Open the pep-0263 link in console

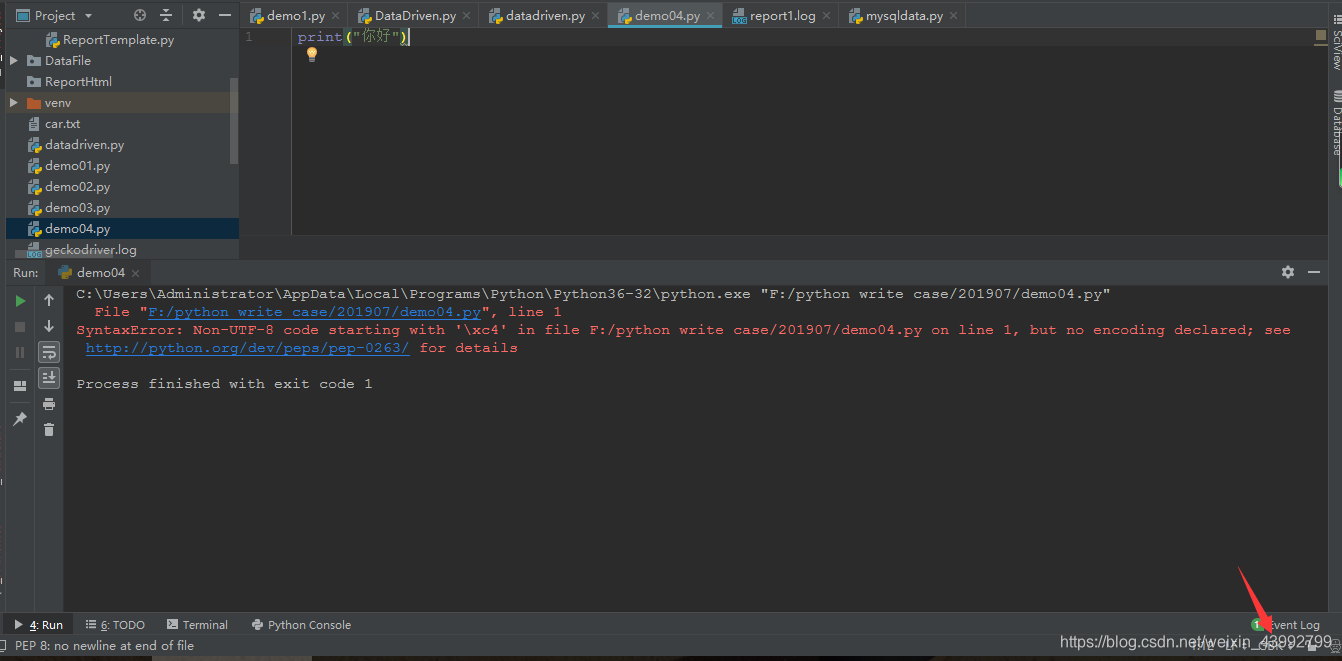click(x=248, y=348)
